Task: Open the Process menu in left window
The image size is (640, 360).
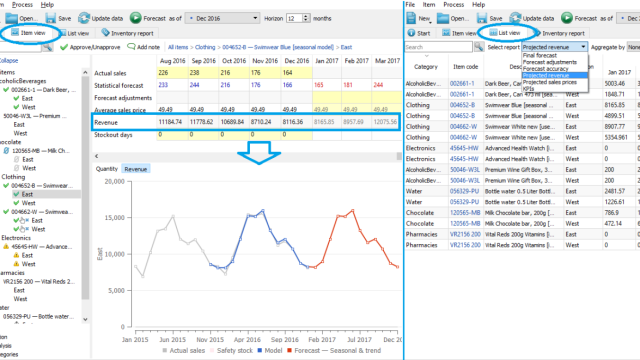Action: click(22, 4)
